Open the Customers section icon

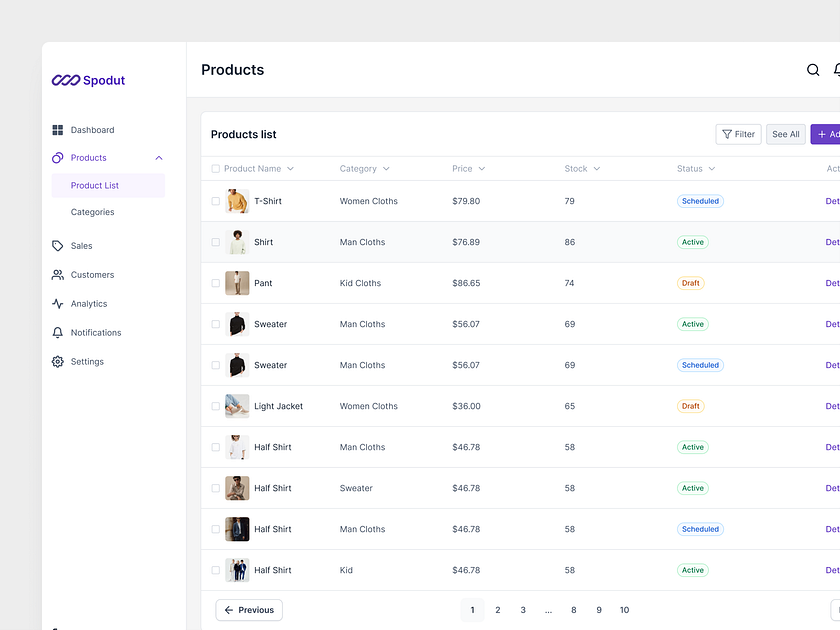point(58,274)
